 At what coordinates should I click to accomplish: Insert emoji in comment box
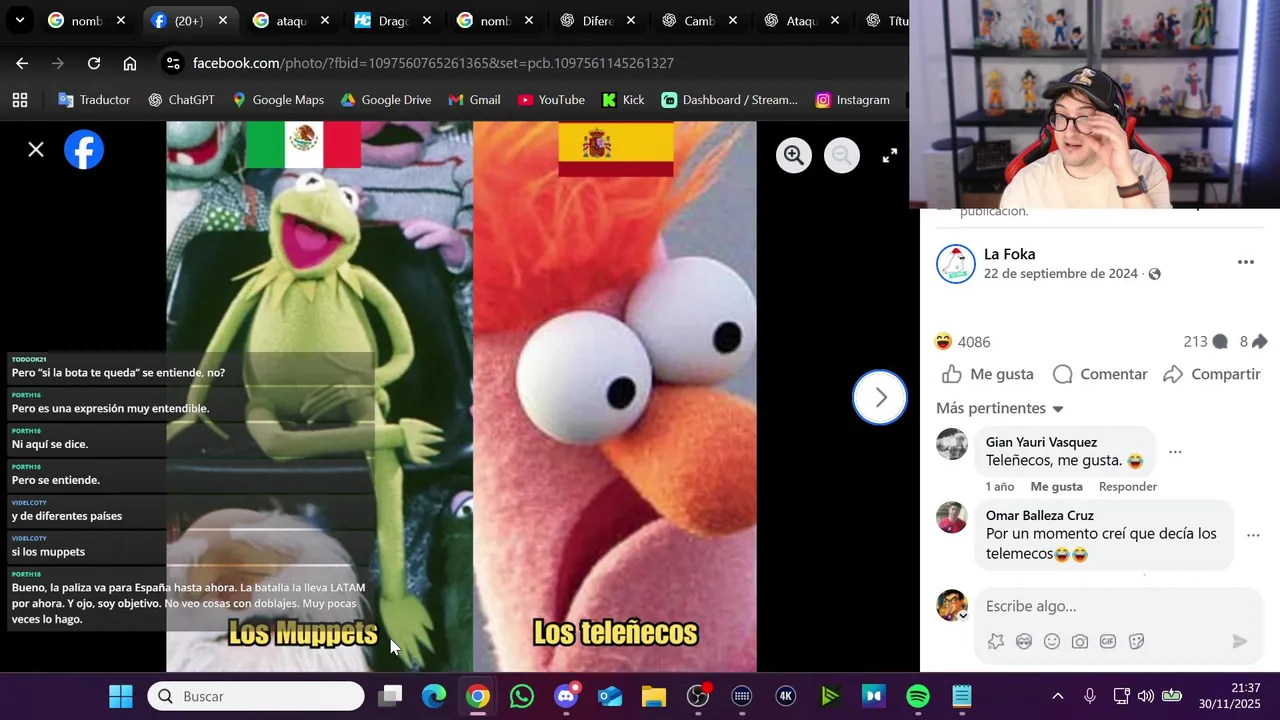click(1052, 642)
